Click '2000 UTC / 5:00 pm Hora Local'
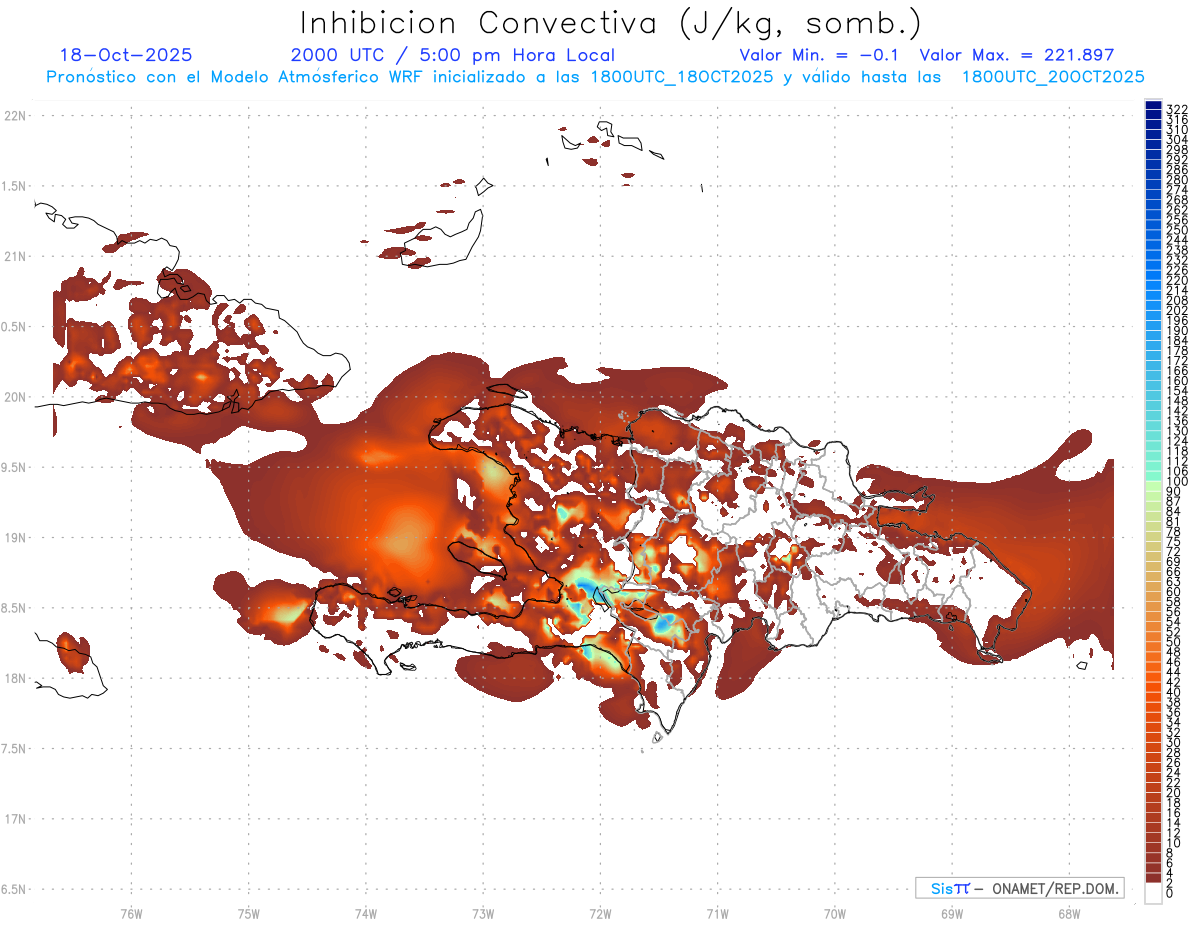This screenshot has width=1200, height=927. pos(453,56)
